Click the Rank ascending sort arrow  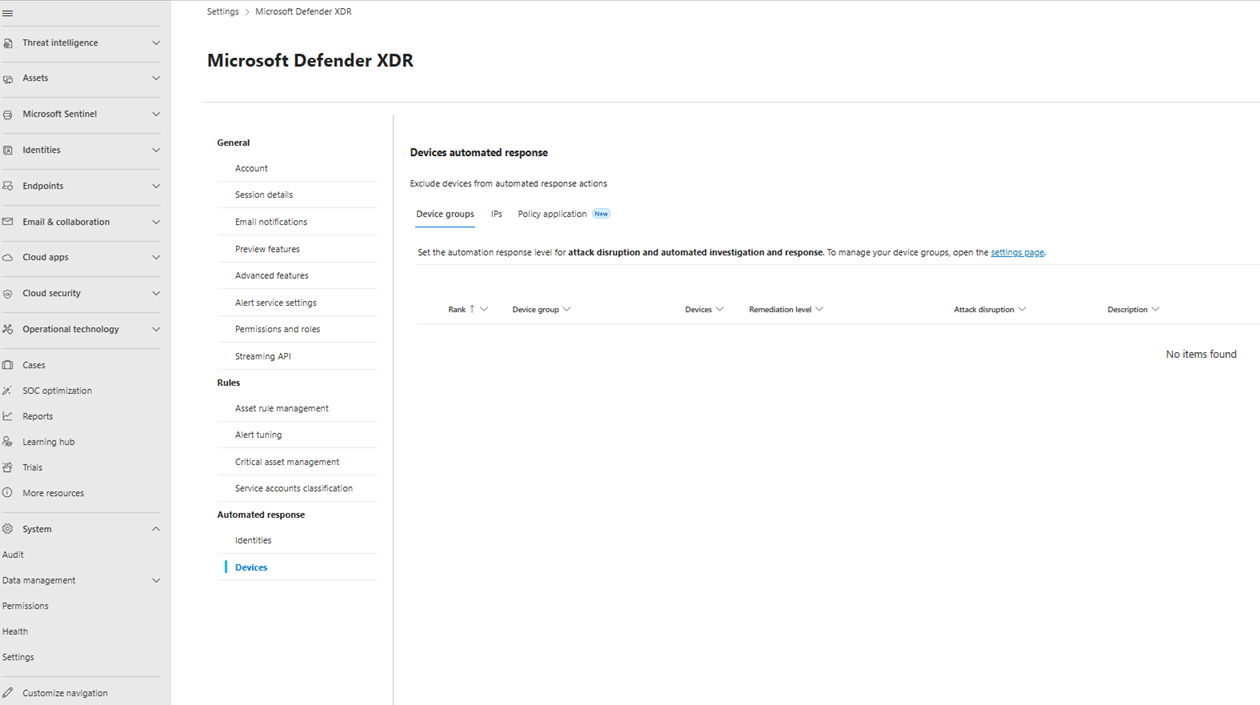point(472,309)
